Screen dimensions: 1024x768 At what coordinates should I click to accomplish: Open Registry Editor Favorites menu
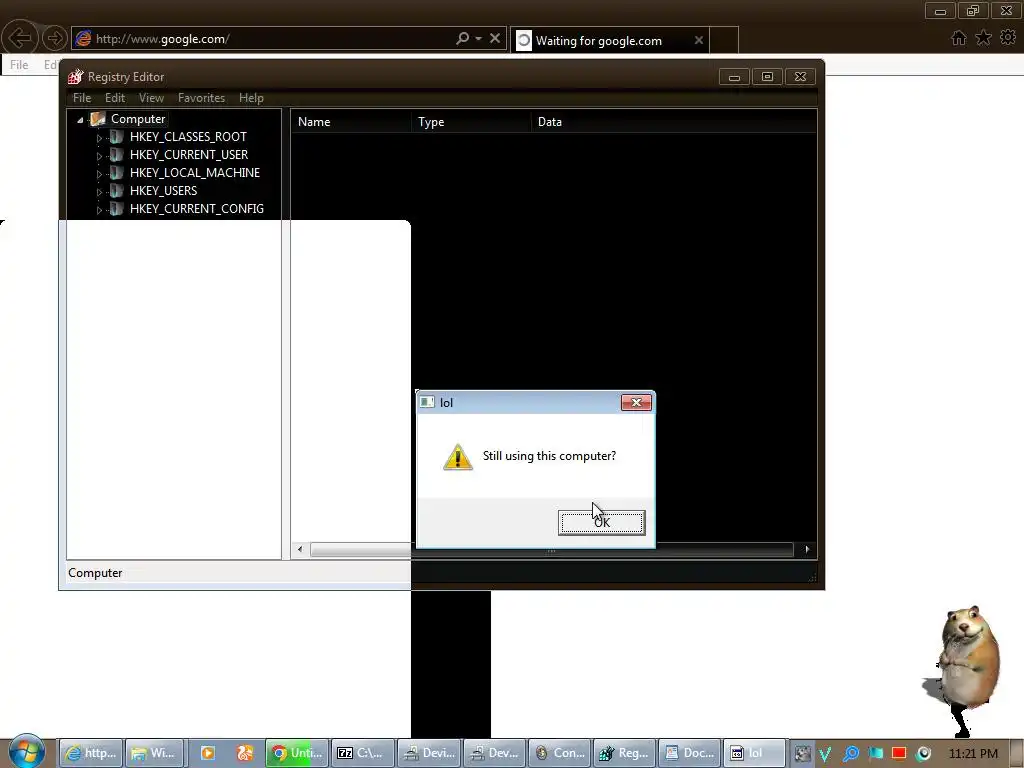(201, 98)
